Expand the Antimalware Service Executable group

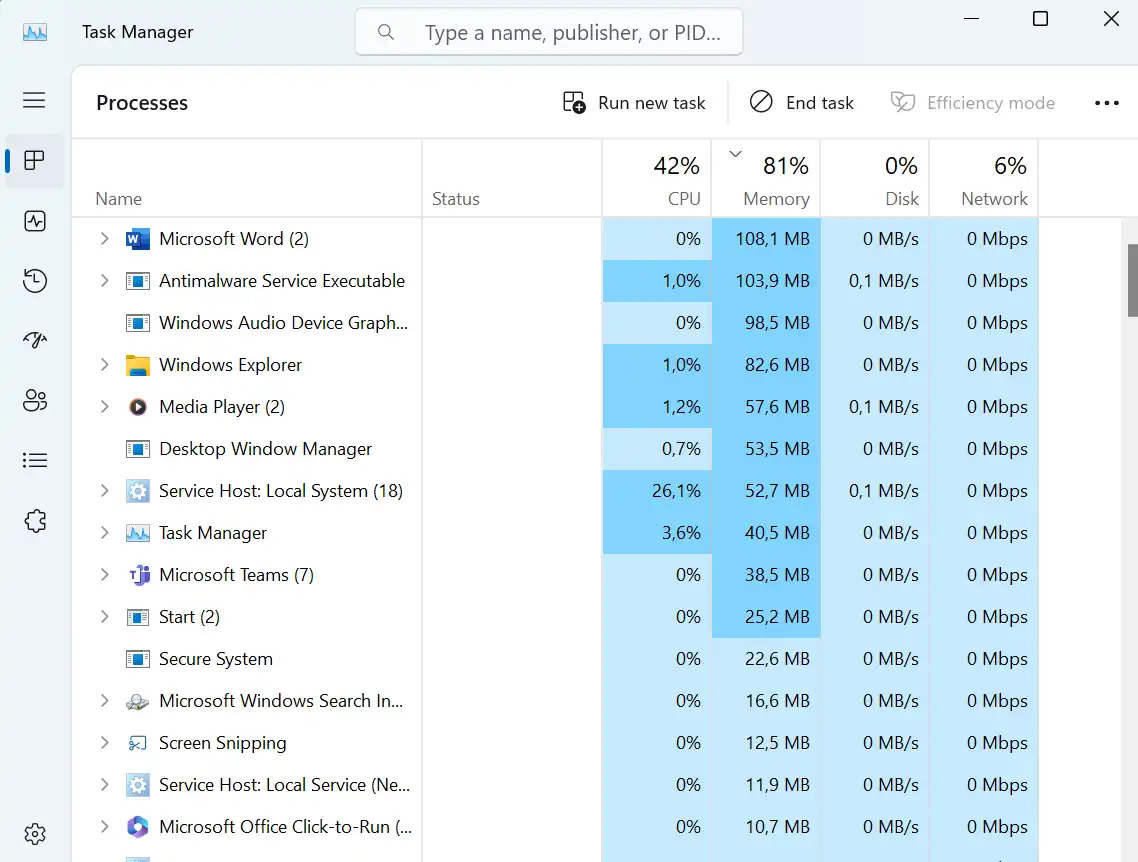pyautogui.click(x=105, y=281)
